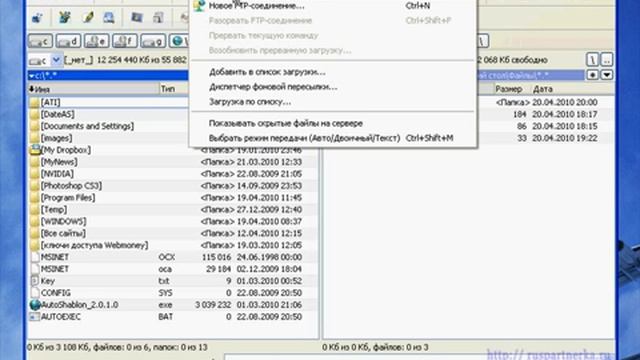Choose Новое FTP-соединение menu item
Image resolution: width=640 pixels, height=360 pixels.
[x=333, y=6]
